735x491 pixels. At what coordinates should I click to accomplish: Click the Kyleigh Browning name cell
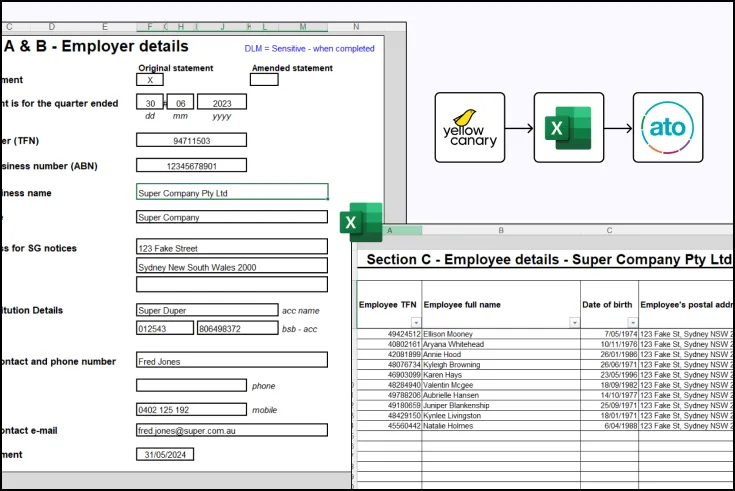point(501,364)
